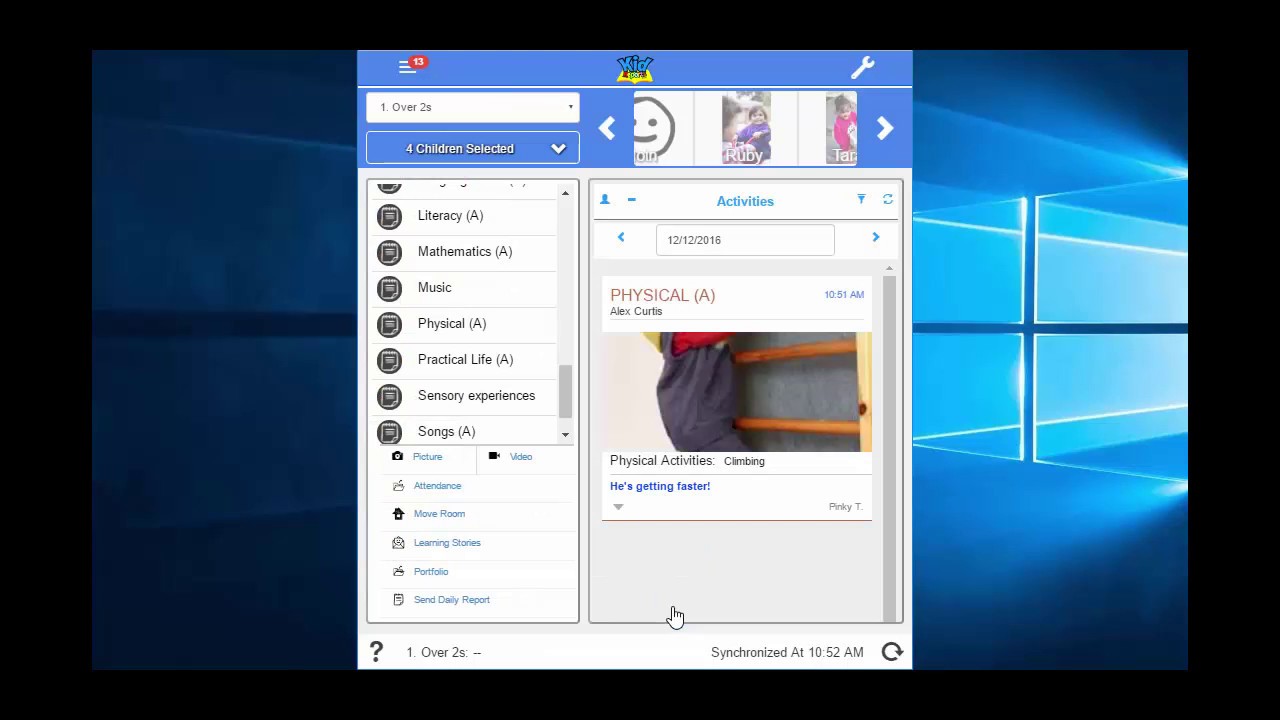Click the Learning Stories icon
1280x720 pixels.
[398, 542]
